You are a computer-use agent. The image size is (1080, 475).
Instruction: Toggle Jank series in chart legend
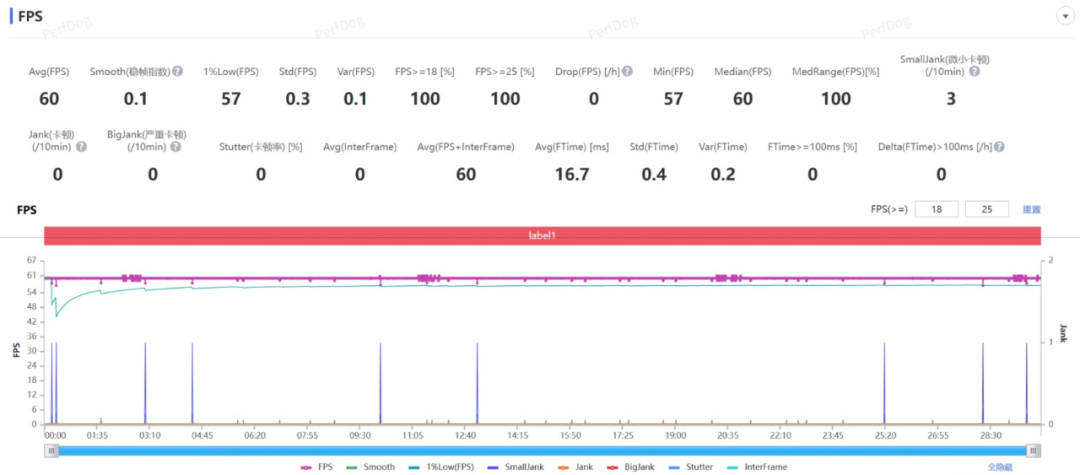(574, 467)
